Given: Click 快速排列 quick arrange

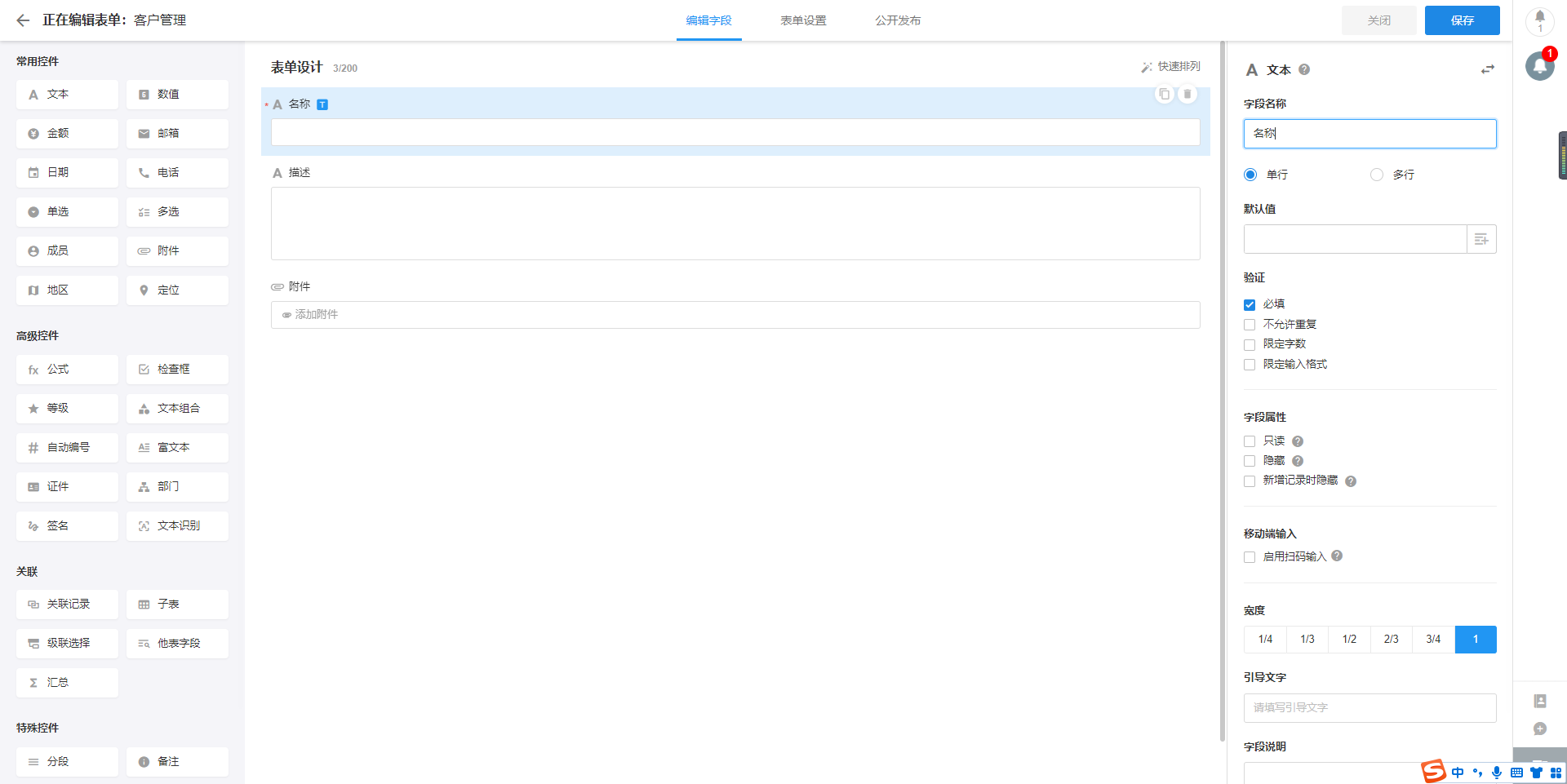Looking at the screenshot, I should coord(1171,67).
